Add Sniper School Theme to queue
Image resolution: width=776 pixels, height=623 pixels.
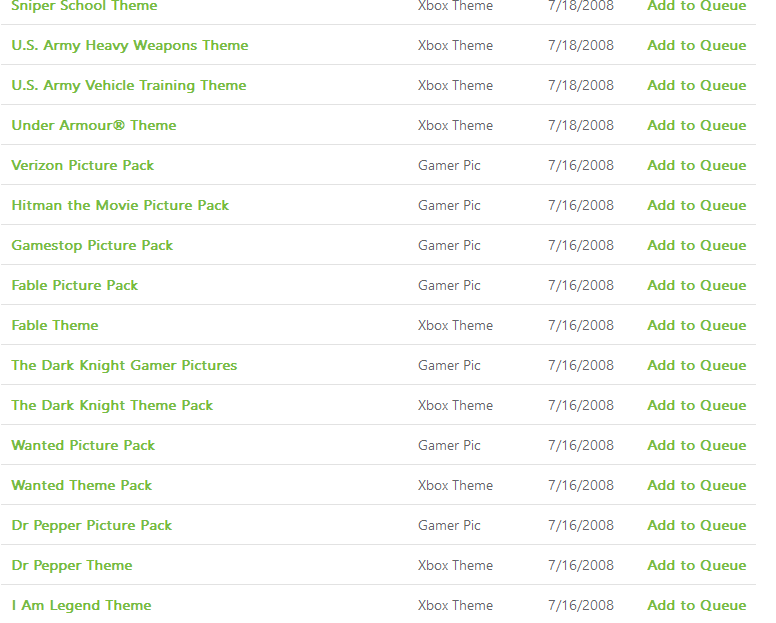(x=697, y=6)
